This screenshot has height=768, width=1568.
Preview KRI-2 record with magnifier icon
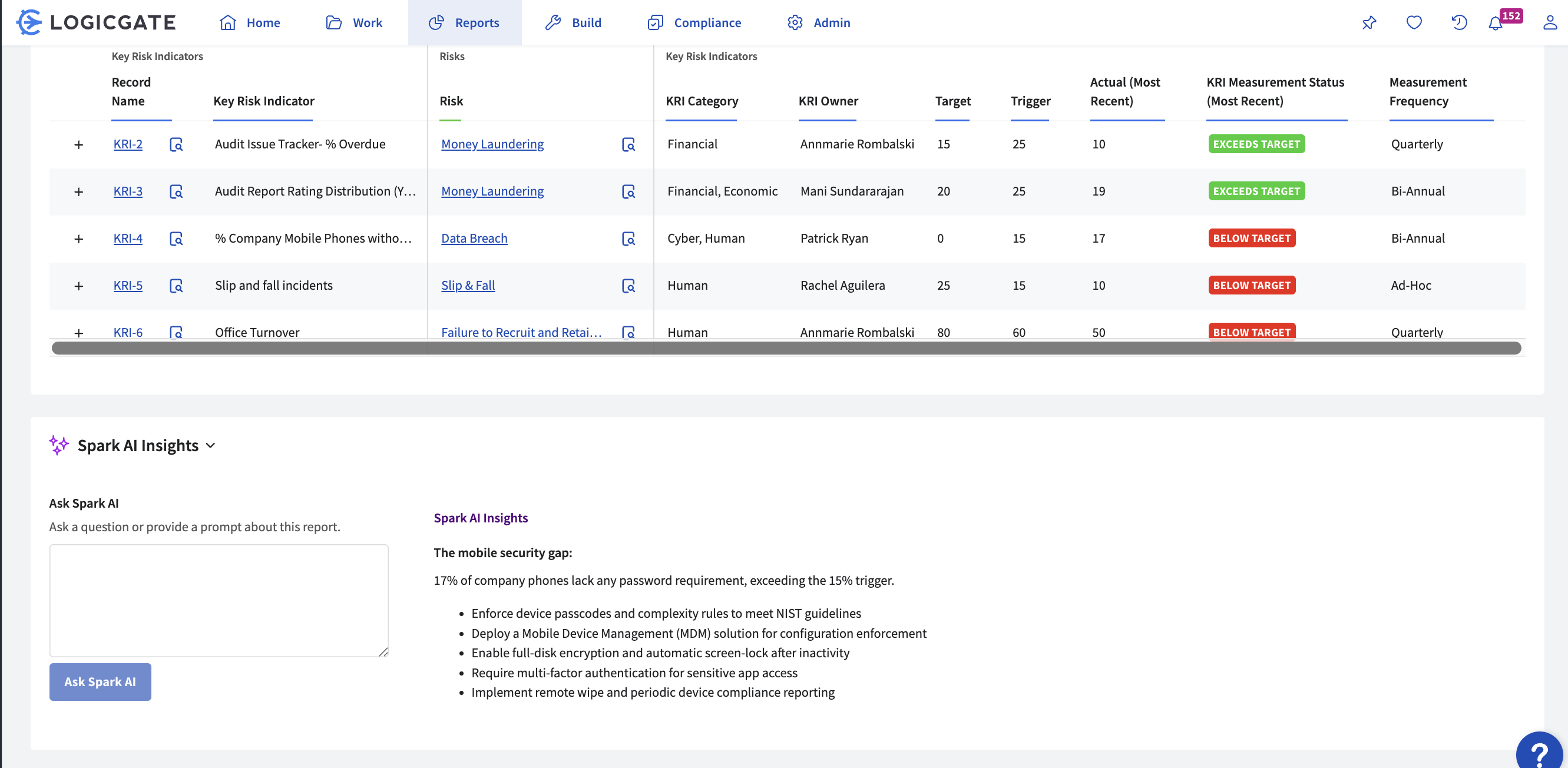(x=176, y=144)
